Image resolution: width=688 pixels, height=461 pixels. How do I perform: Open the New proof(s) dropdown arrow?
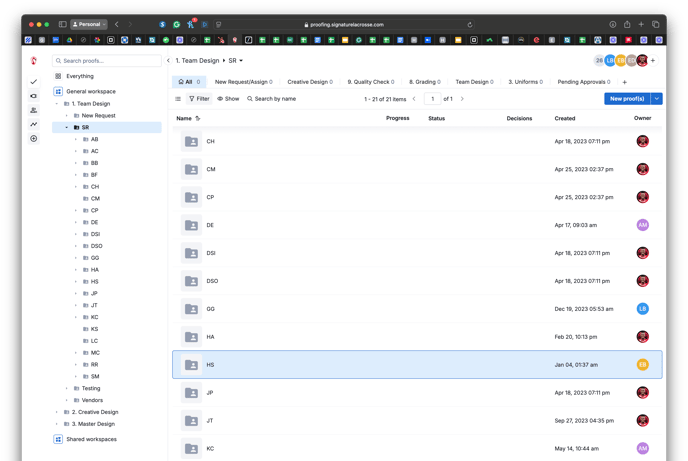(656, 99)
